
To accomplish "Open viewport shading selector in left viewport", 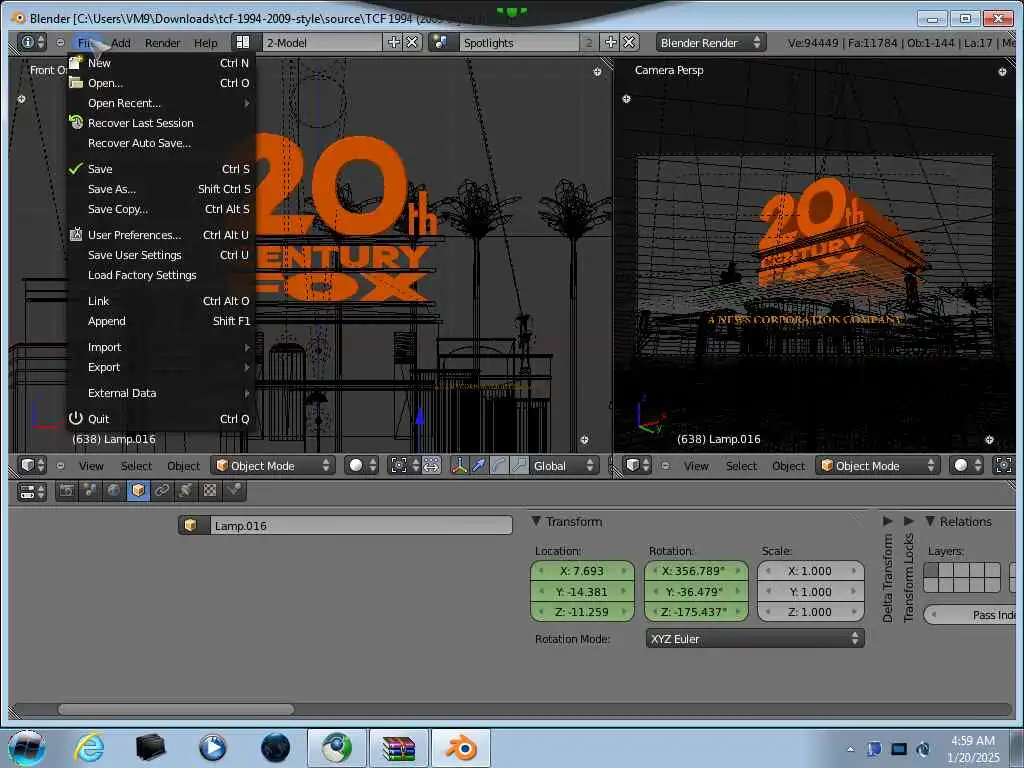I will 362,466.
